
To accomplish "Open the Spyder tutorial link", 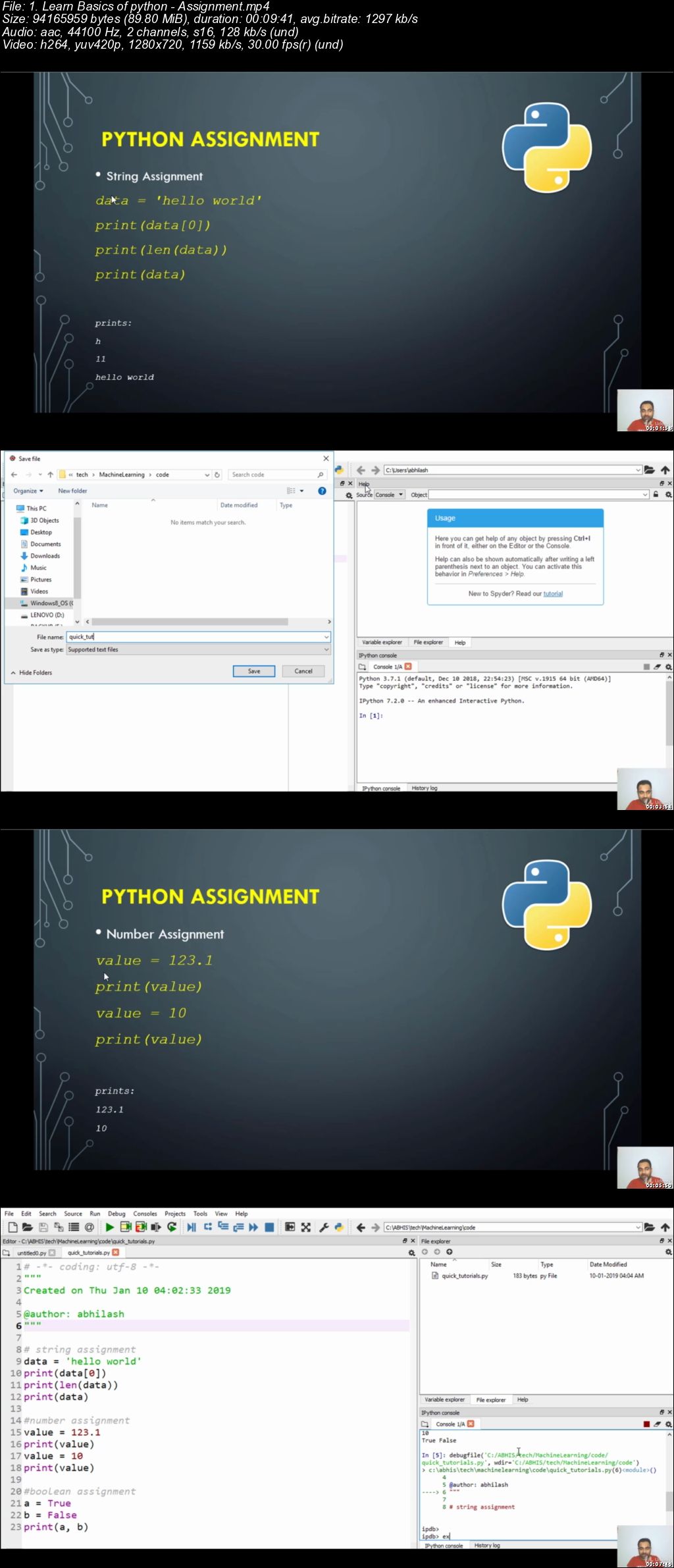I will 553,593.
